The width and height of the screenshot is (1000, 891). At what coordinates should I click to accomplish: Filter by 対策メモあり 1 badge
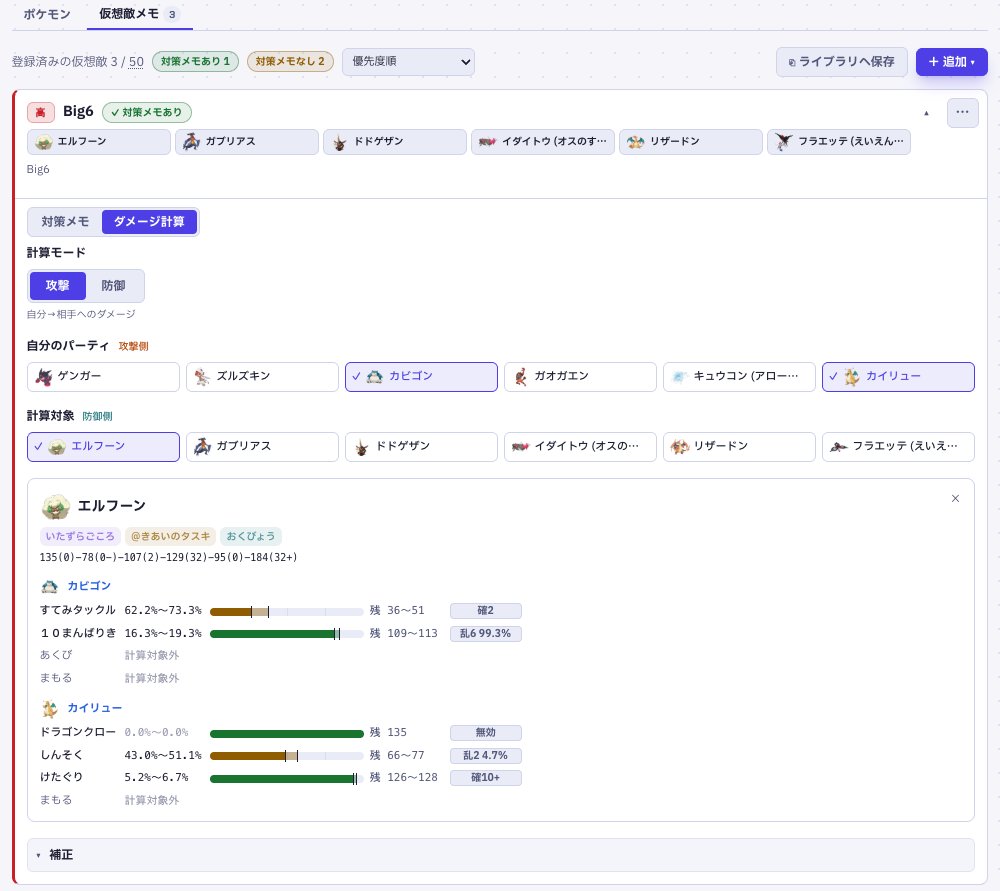[195, 61]
